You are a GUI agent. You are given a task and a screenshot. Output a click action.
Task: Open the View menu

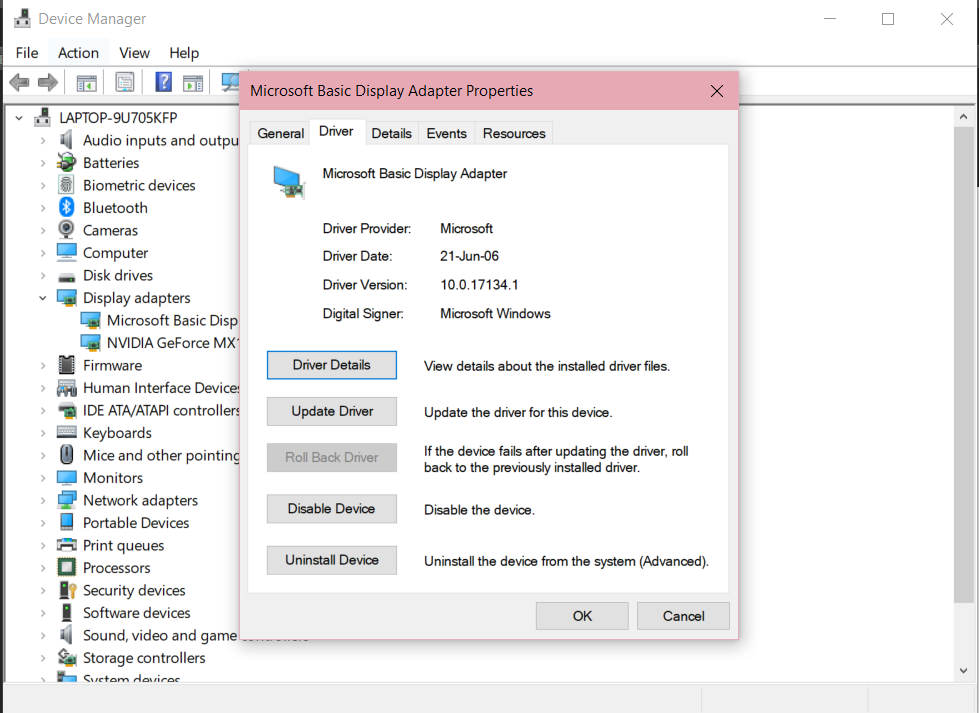pyautogui.click(x=134, y=53)
